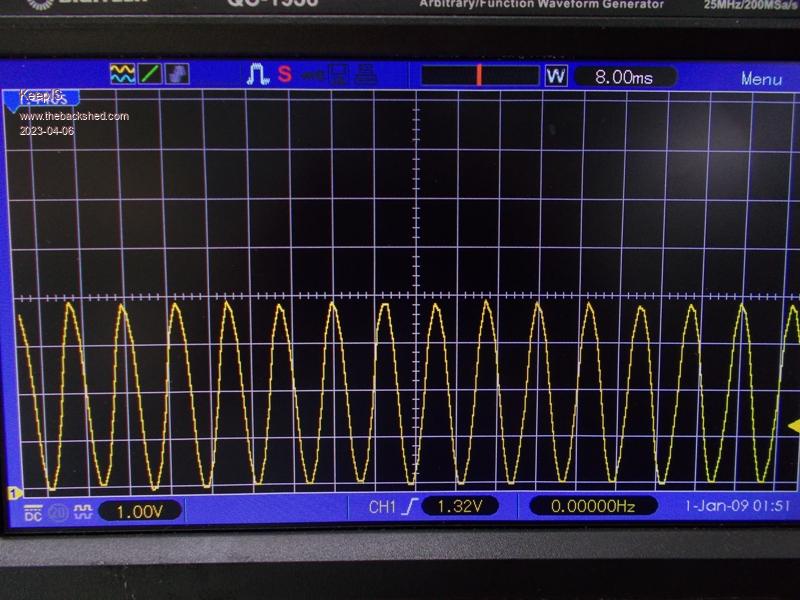Toggle the DC coupling indicator
This screenshot has height=600, width=800.
[32, 512]
